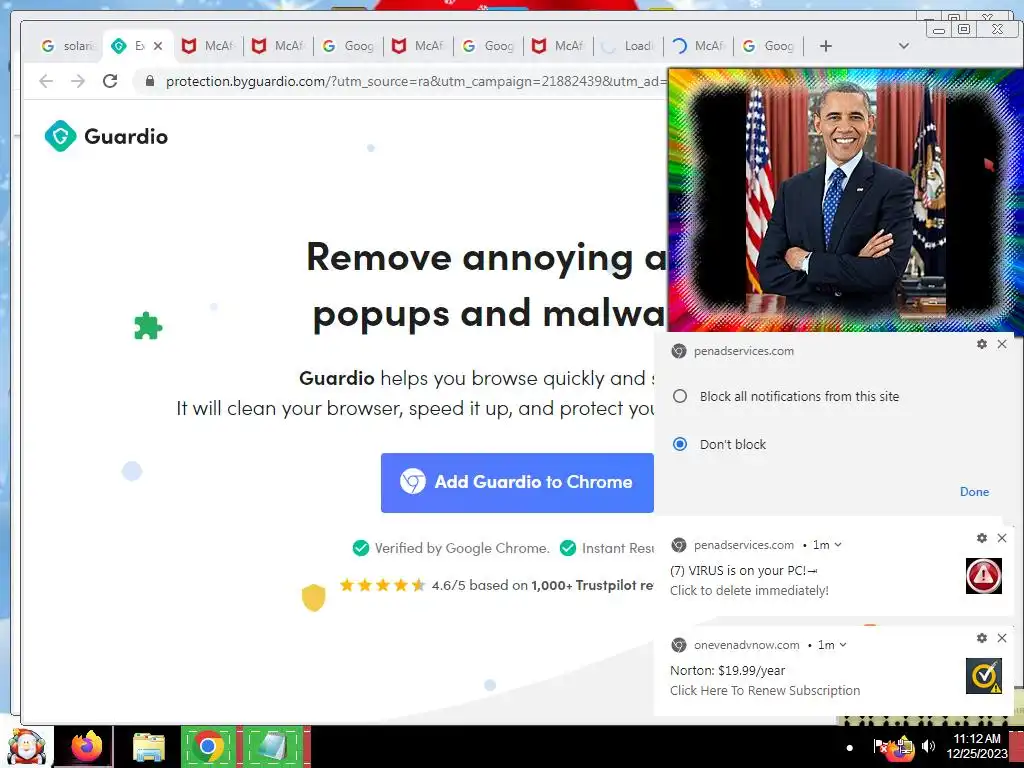1024x768 pixels.
Task: Open settings gear on the VIRUS notification
Action: (x=982, y=538)
